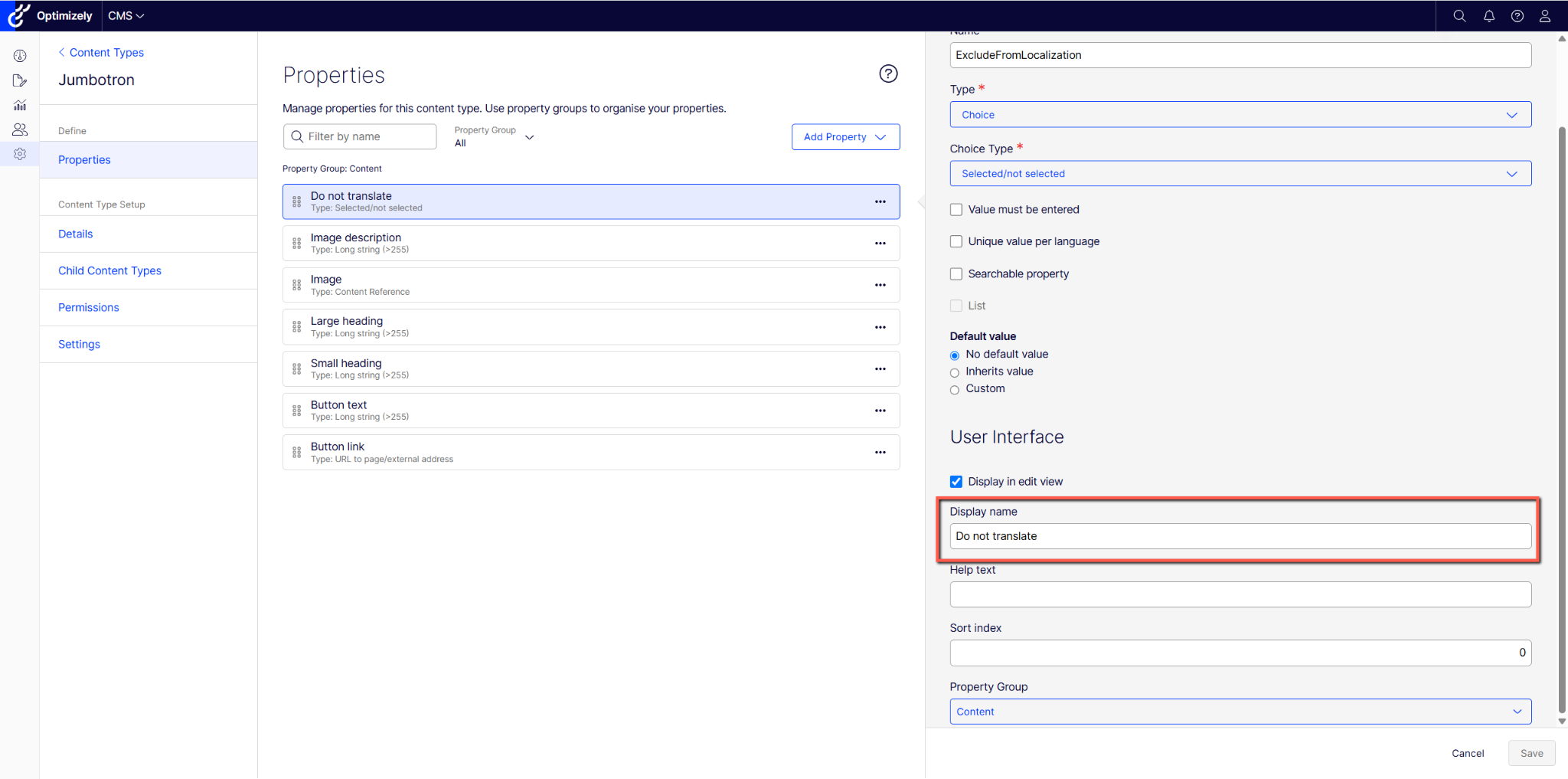Click the property panel vertical scrollbar
The image size is (1568, 779).
(1562, 418)
